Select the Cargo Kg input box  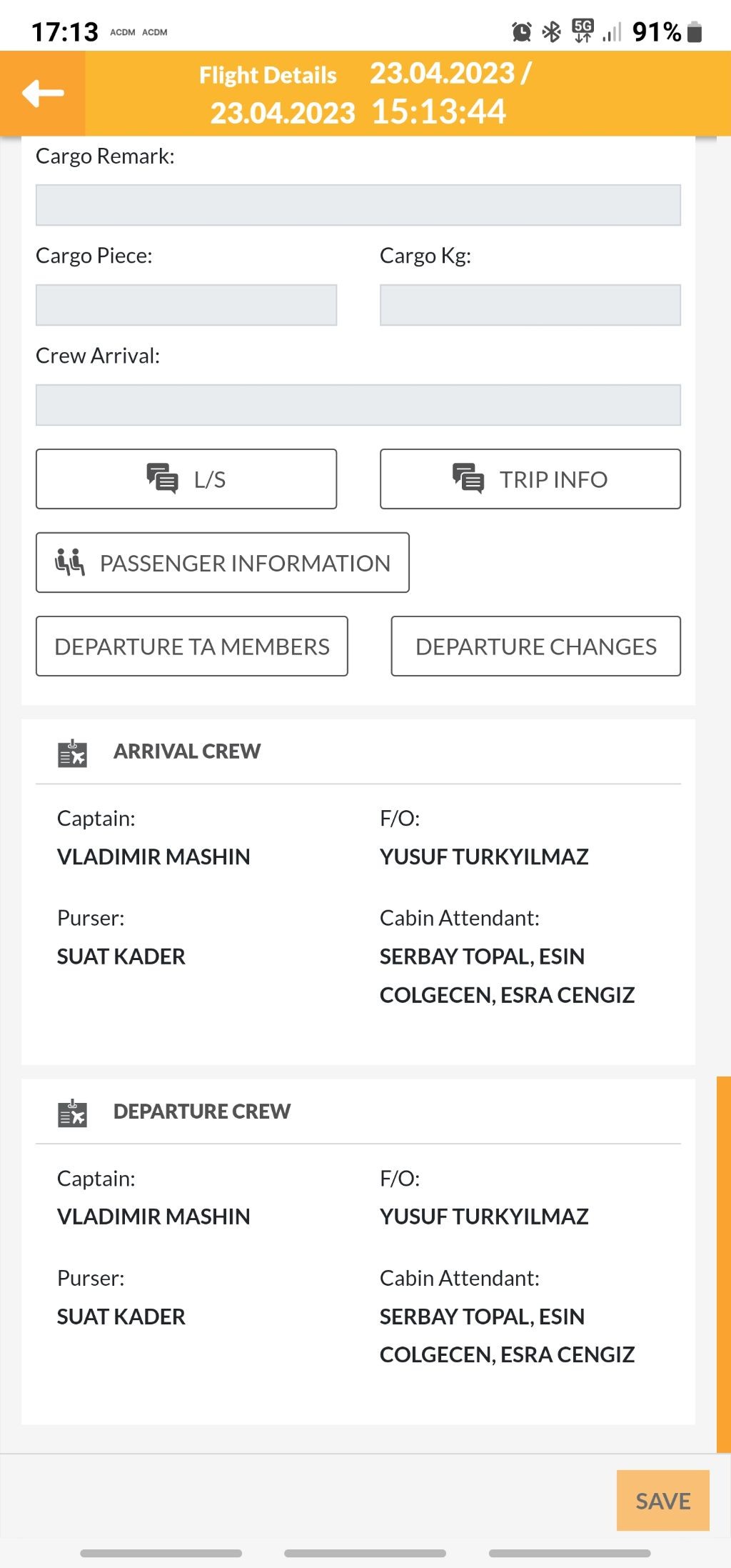click(530, 305)
